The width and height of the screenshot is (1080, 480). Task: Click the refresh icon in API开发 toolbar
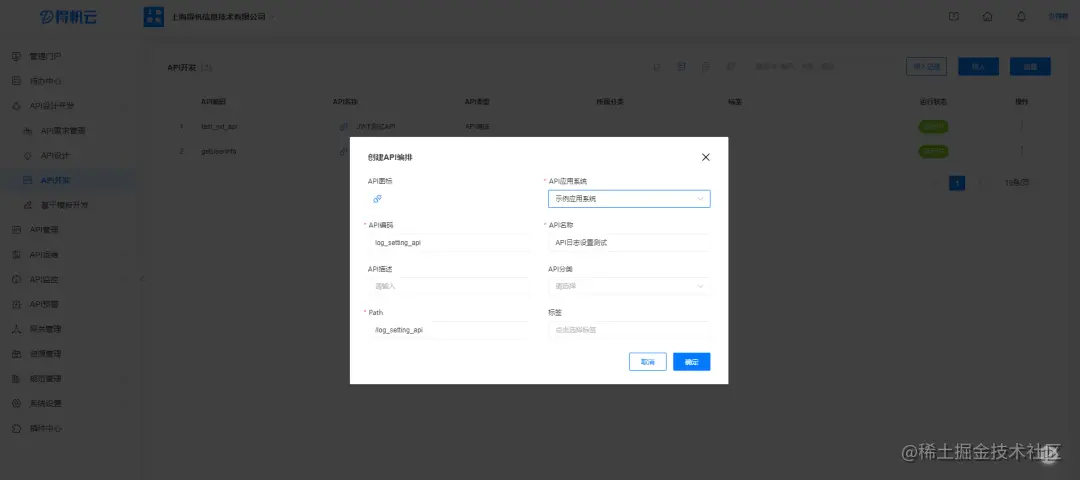tap(657, 67)
